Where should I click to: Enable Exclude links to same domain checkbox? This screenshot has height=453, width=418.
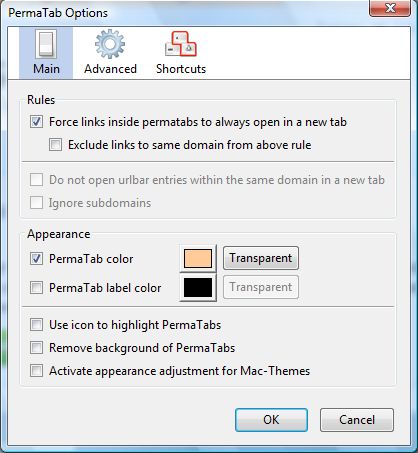point(55,145)
